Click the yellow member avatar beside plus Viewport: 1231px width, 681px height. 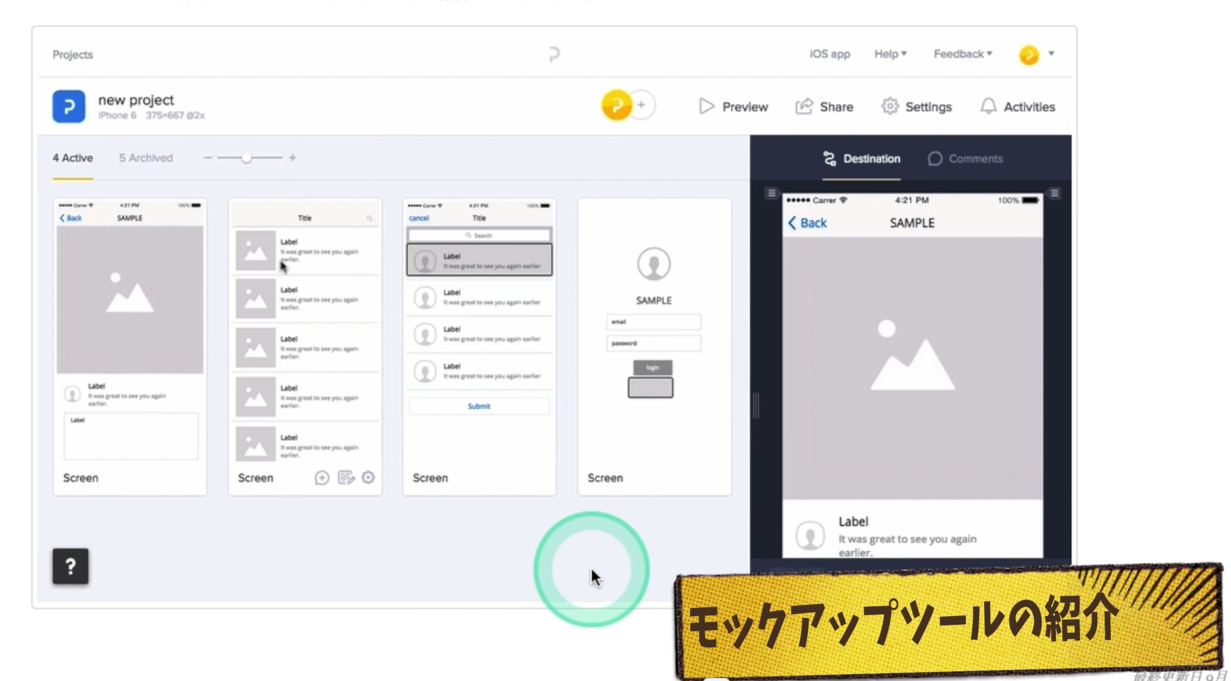click(616, 105)
